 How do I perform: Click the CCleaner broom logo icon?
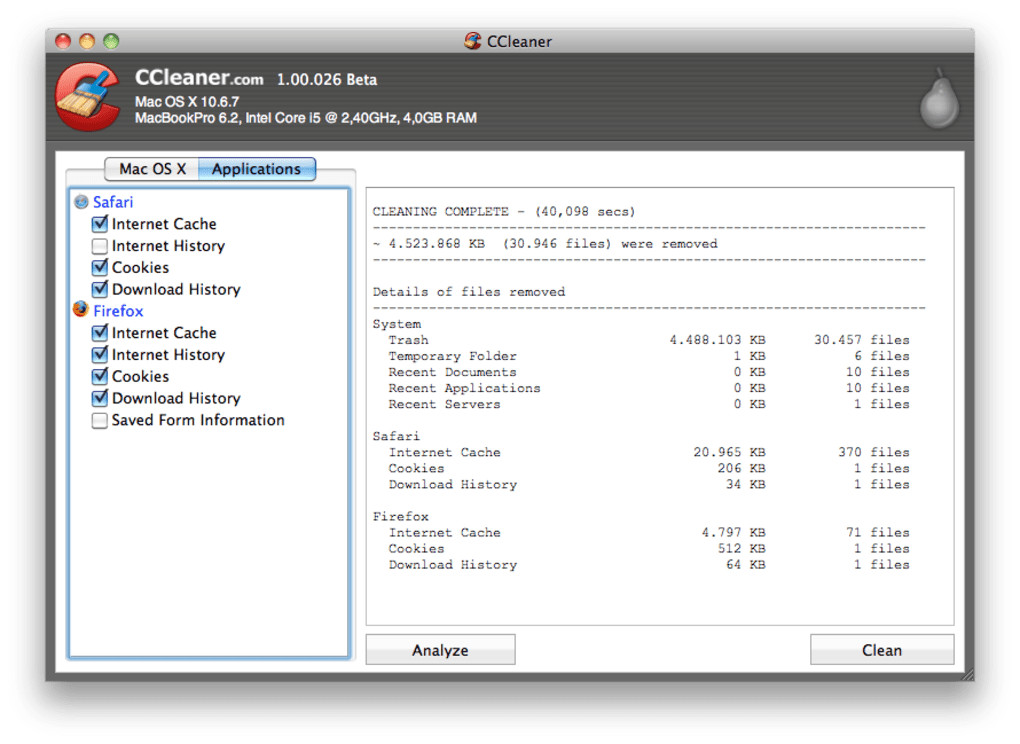click(88, 96)
